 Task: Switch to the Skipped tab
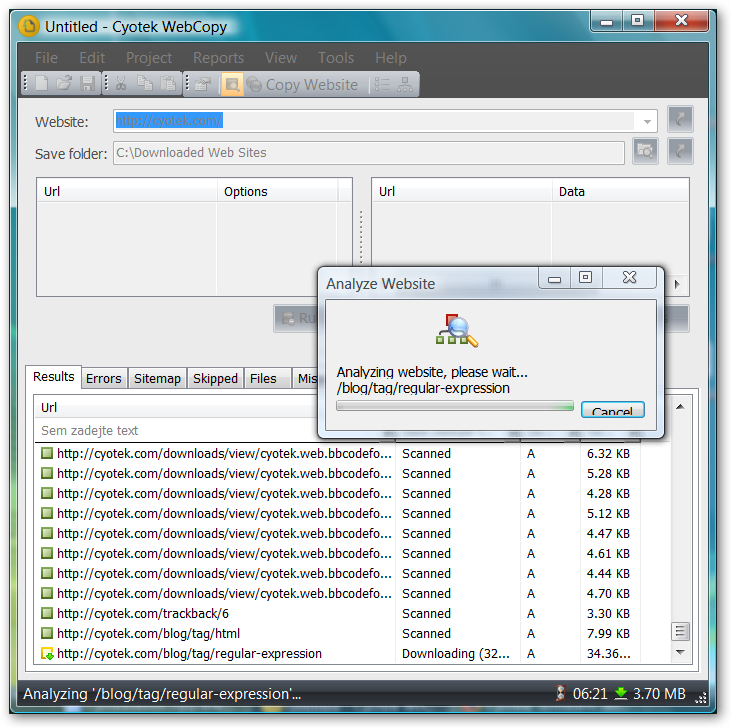(x=215, y=378)
